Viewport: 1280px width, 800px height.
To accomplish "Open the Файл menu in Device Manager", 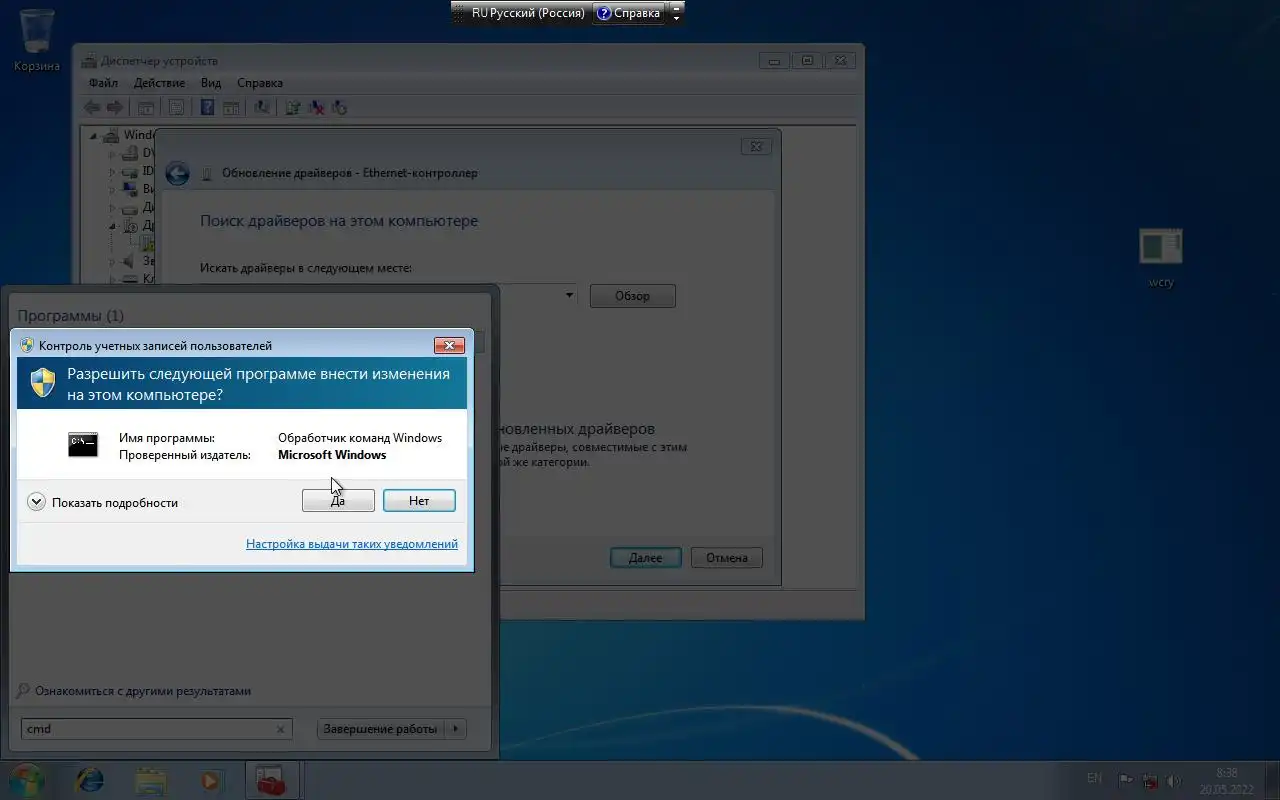I will (103, 83).
